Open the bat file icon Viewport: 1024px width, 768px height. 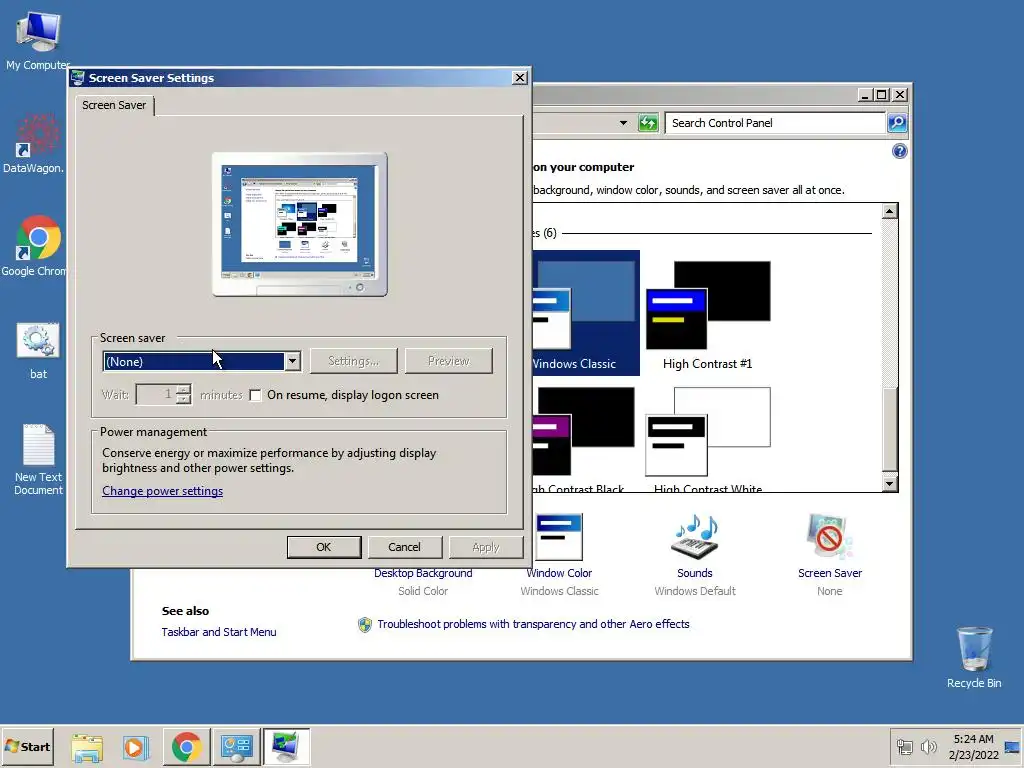tap(38, 351)
